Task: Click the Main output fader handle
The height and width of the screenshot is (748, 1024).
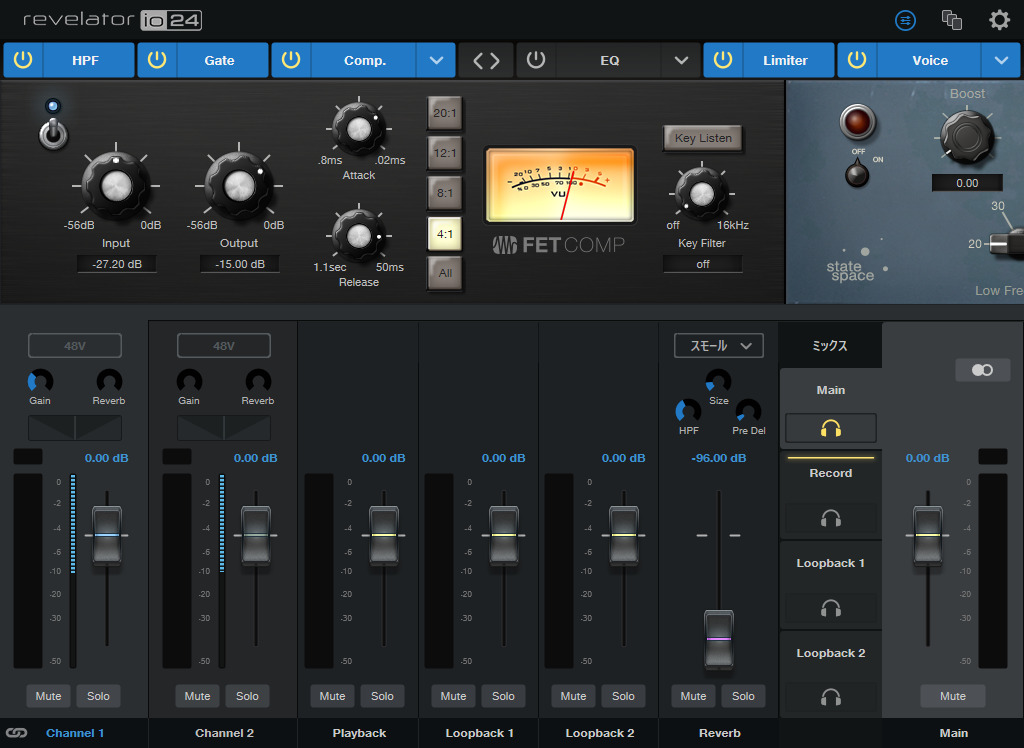Action: pos(927,535)
